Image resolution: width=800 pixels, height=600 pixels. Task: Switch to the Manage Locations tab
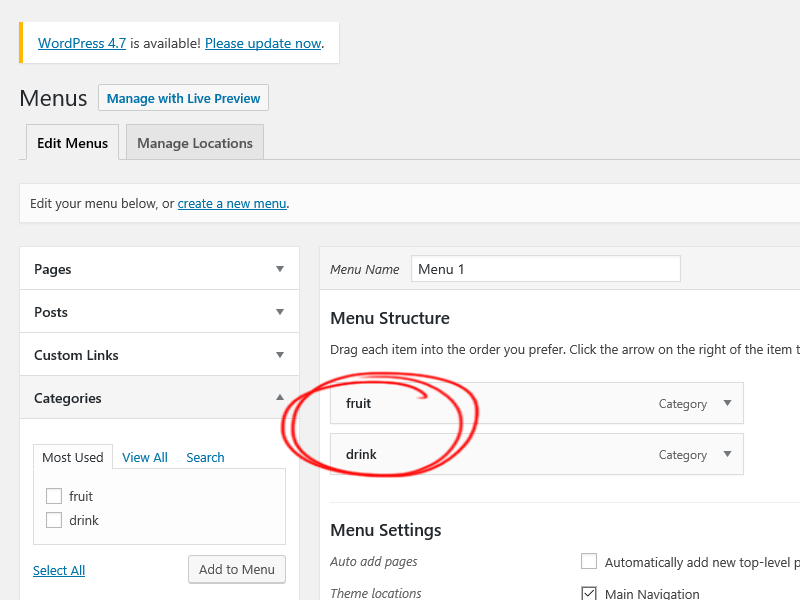click(195, 143)
